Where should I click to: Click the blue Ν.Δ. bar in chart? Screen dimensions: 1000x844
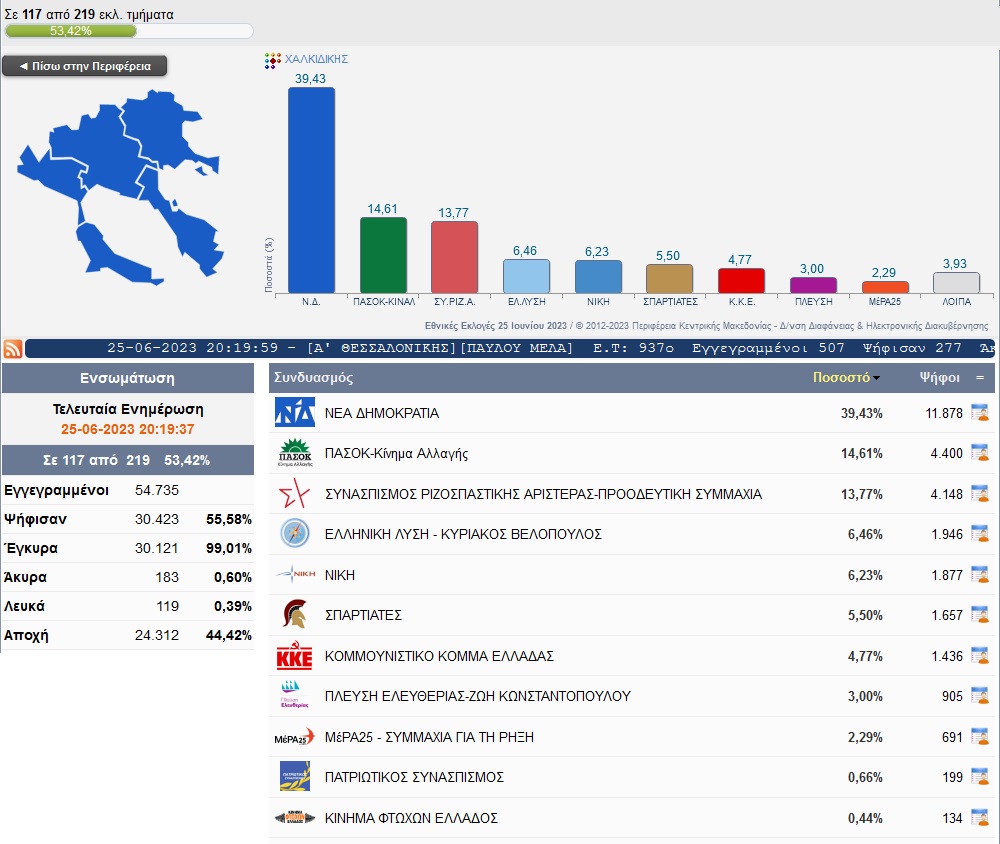[x=311, y=190]
